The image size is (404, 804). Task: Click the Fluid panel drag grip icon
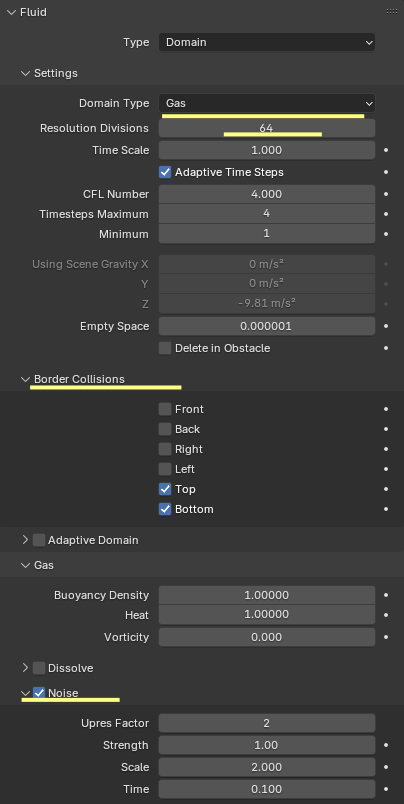[x=392, y=11]
